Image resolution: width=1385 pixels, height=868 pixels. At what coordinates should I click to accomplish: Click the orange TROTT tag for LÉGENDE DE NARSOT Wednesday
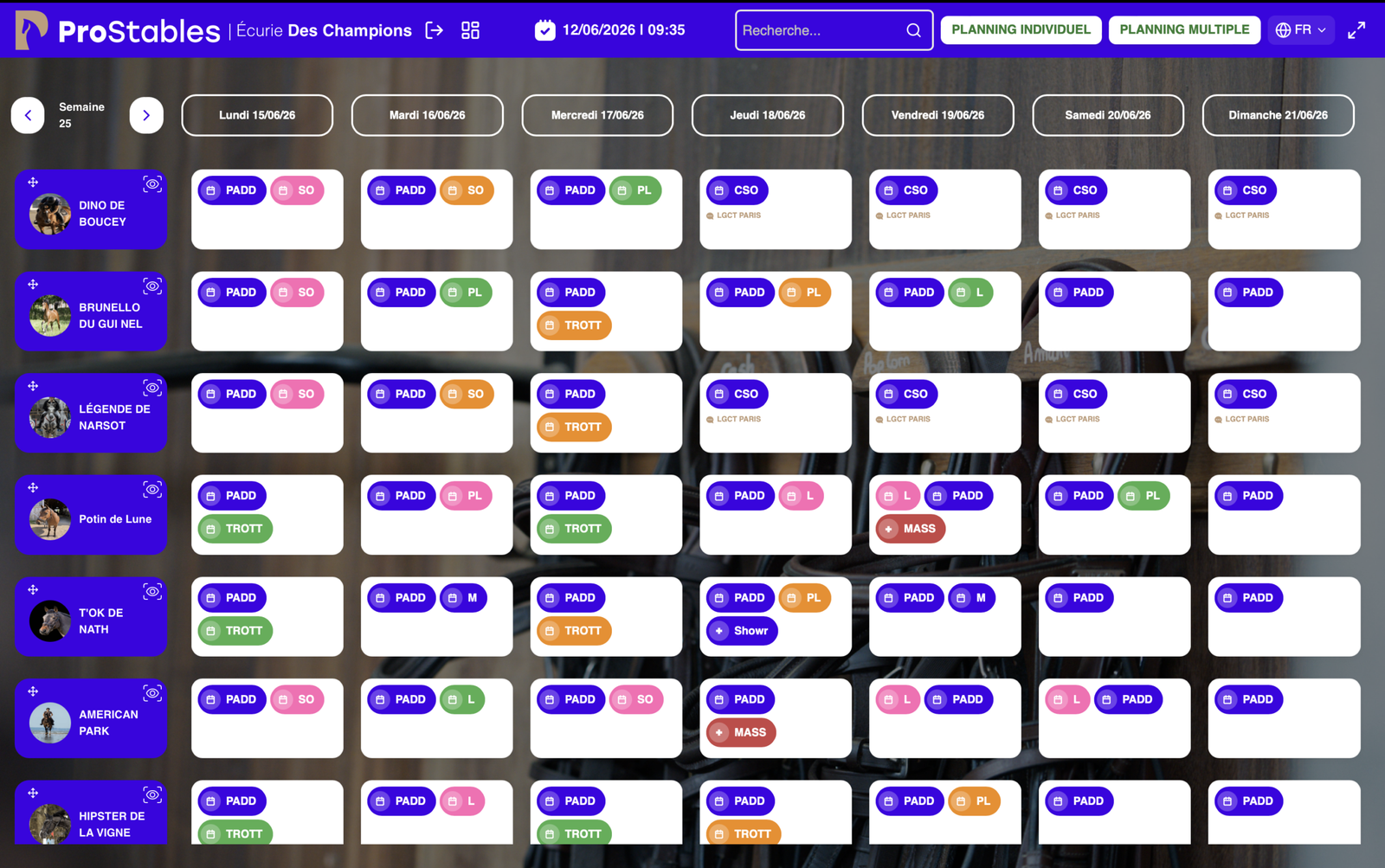click(575, 427)
